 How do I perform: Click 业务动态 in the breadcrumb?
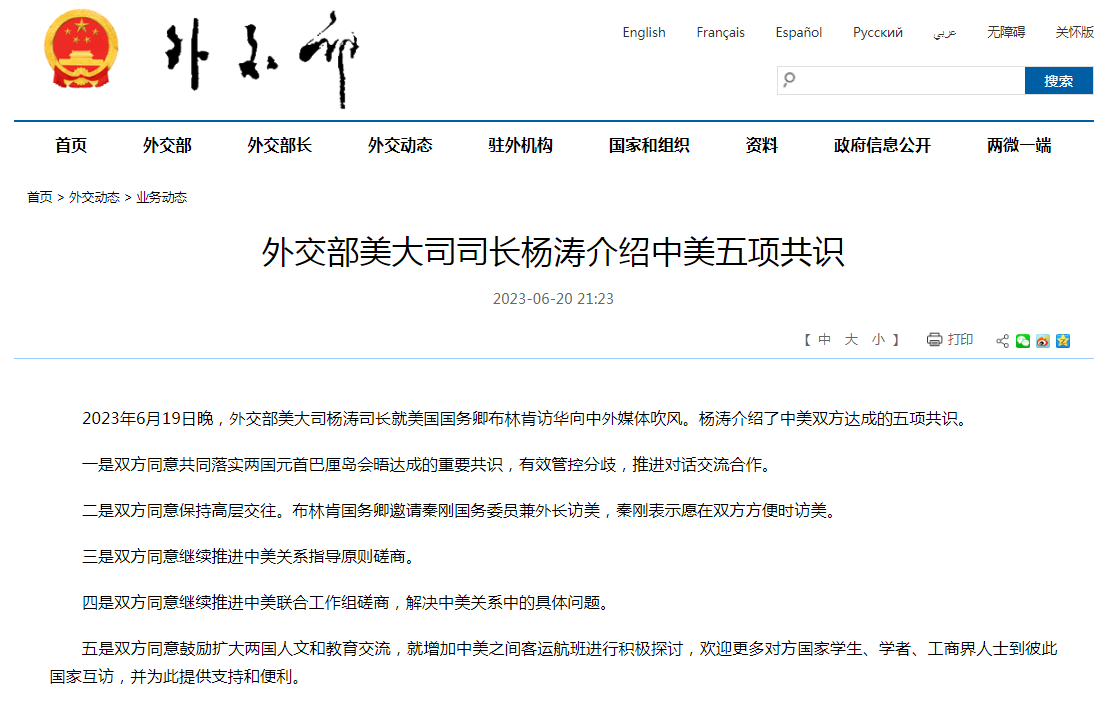click(x=162, y=197)
